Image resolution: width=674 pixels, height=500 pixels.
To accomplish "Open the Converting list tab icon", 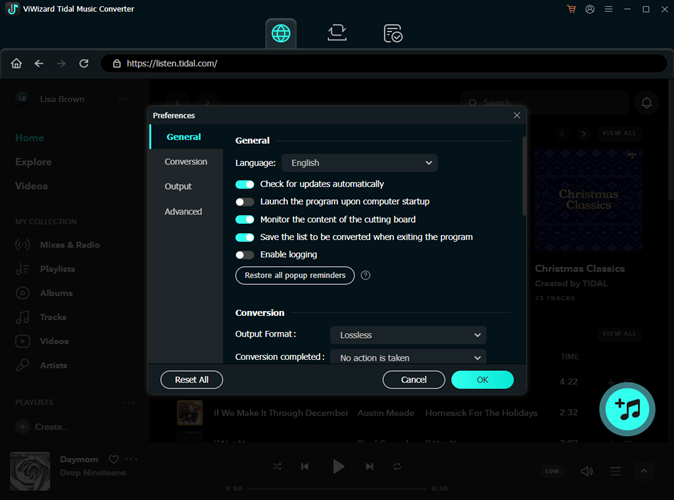I will coord(337,33).
